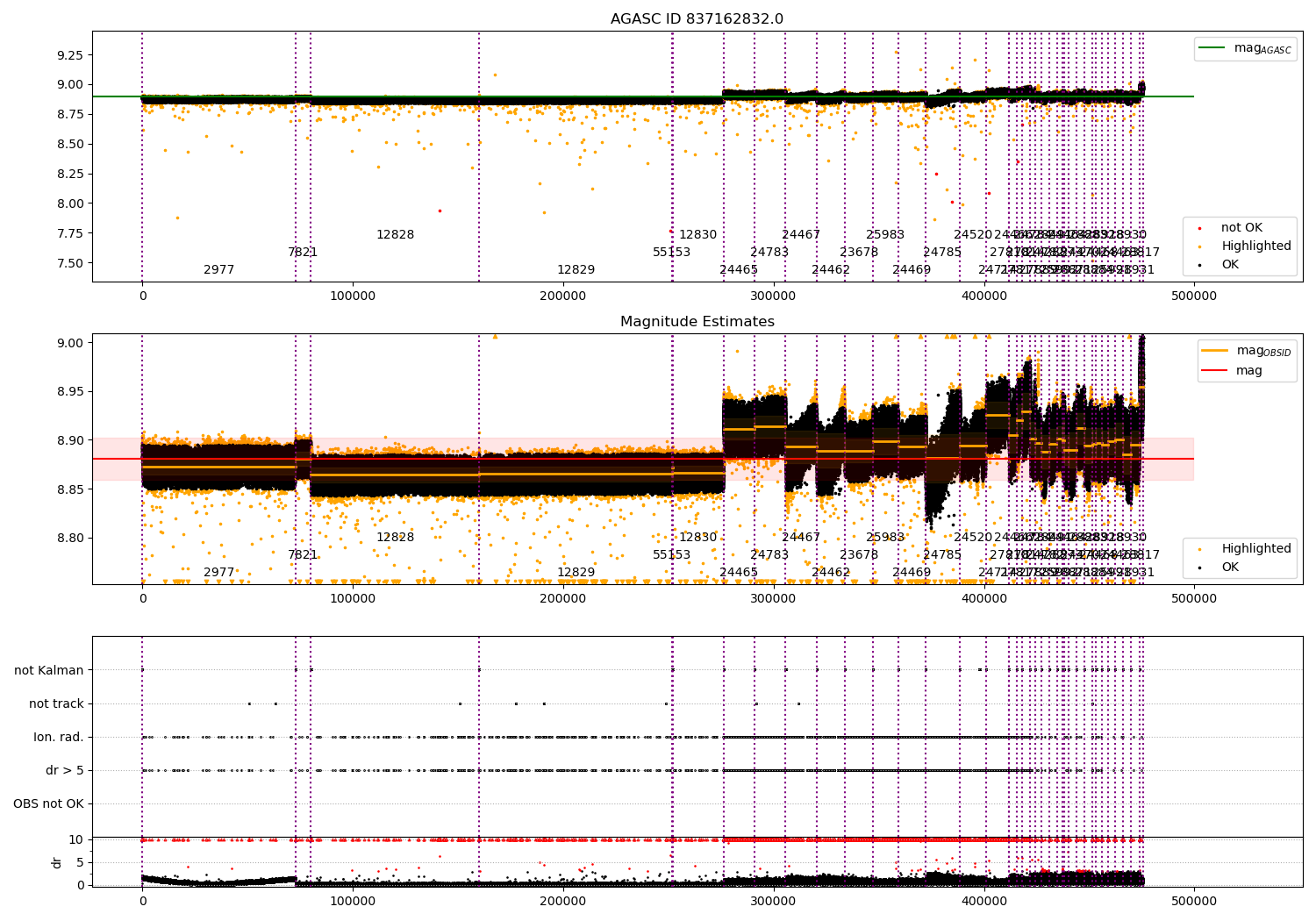Click obsid label 25983 in the Magnitude Estimates plot
The image size is (1316, 921).
coord(885,538)
